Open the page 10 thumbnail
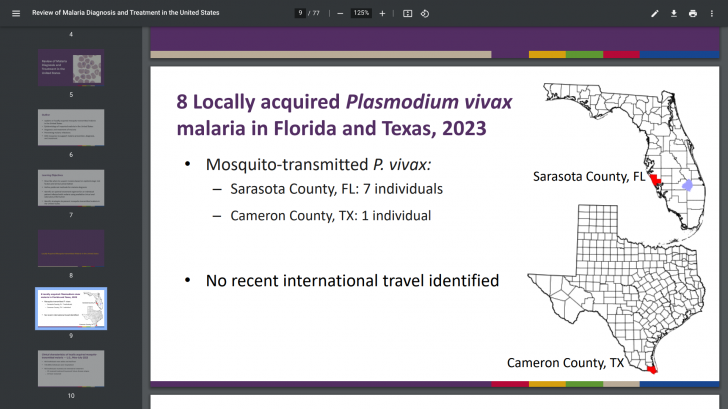Screen dimensions: 728x409 [x=71, y=368]
